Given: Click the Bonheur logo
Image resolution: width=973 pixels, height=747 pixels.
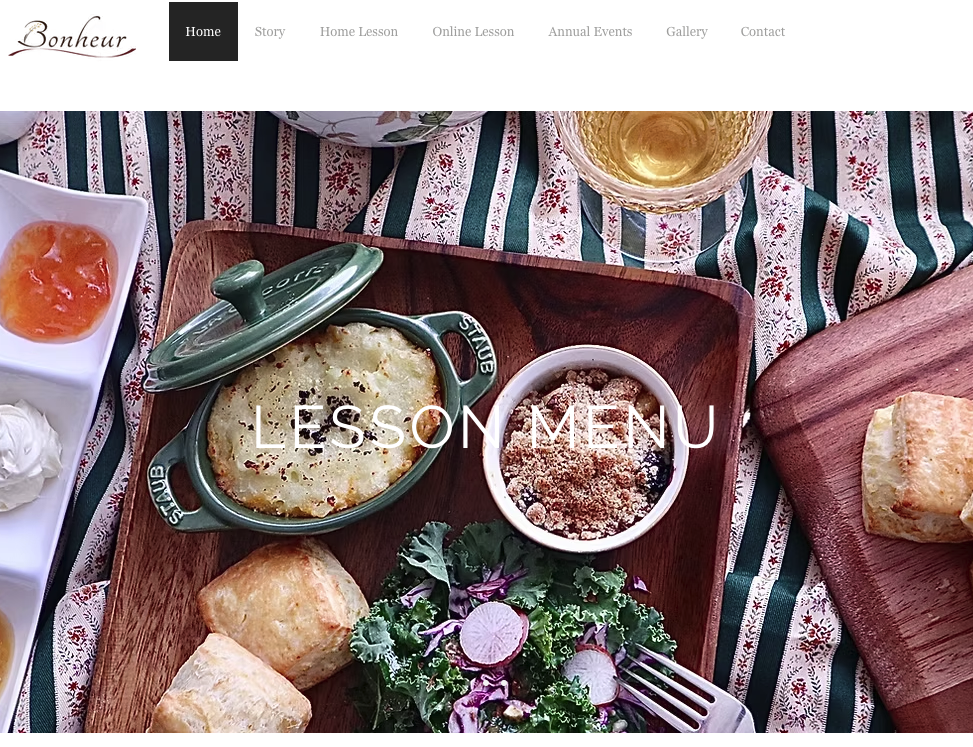Looking at the screenshot, I should [72, 37].
